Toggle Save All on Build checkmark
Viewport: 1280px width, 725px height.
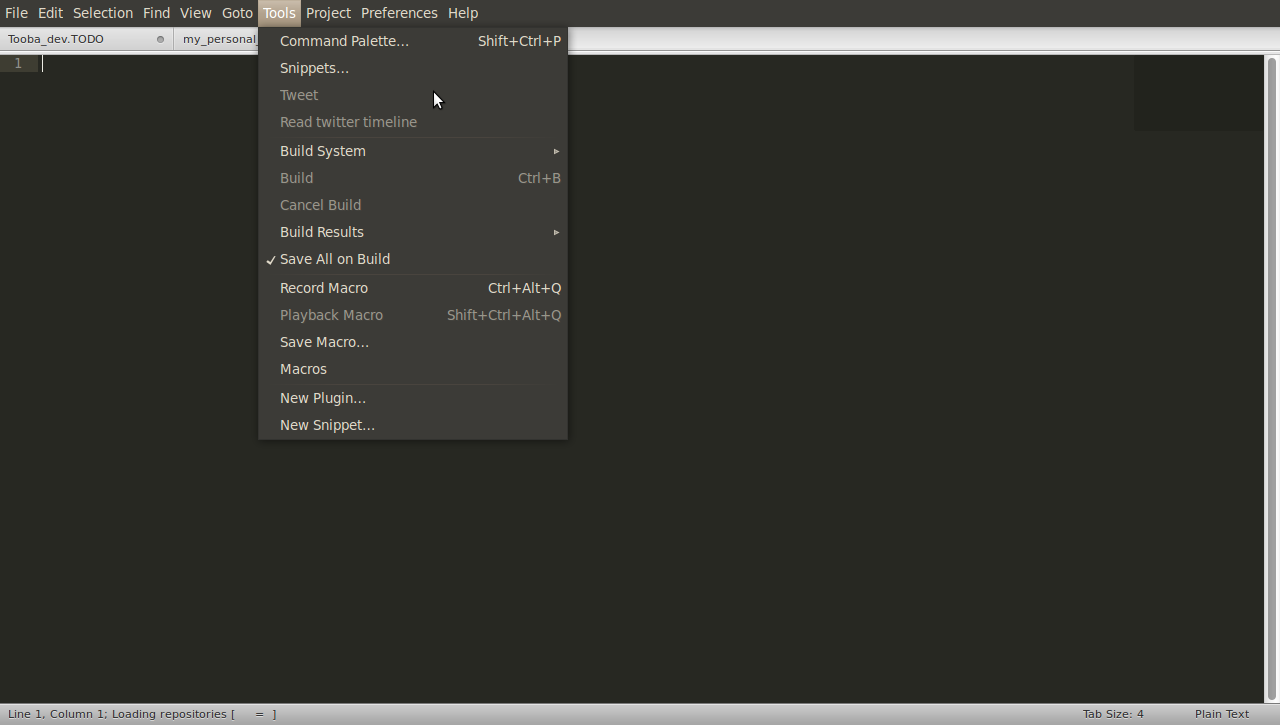click(413, 259)
